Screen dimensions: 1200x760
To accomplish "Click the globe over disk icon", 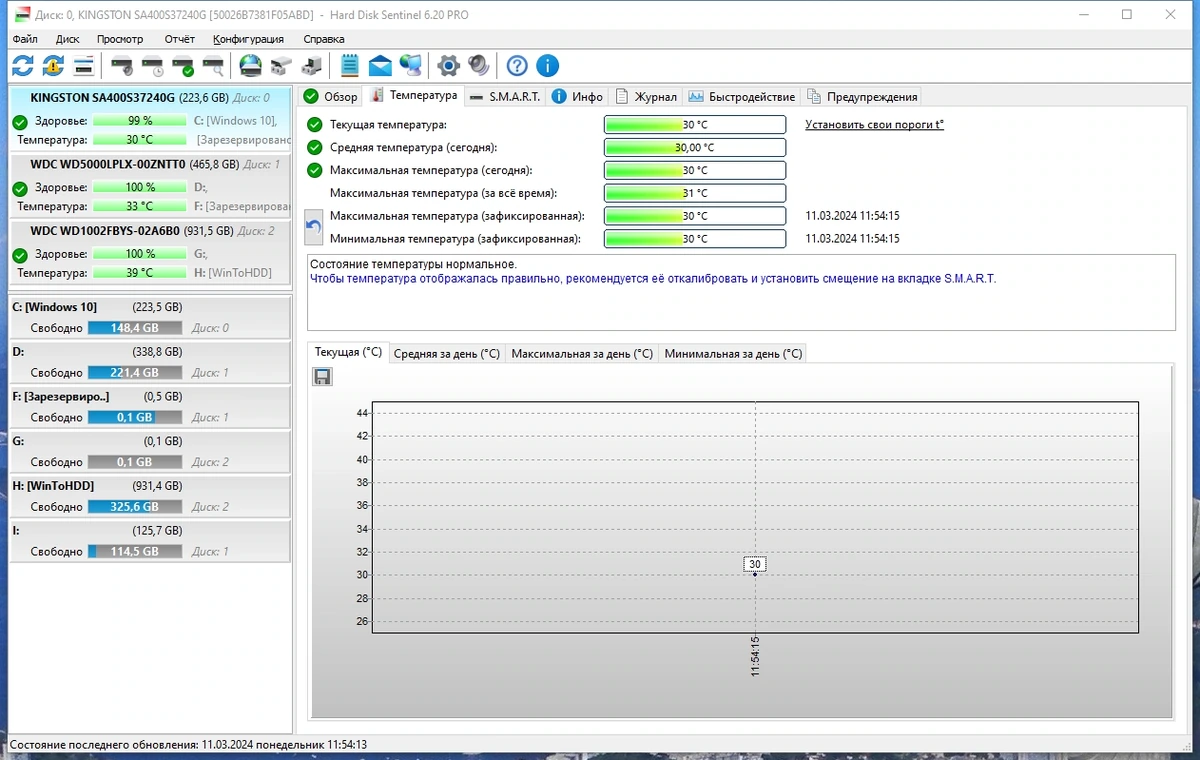I will pos(251,66).
